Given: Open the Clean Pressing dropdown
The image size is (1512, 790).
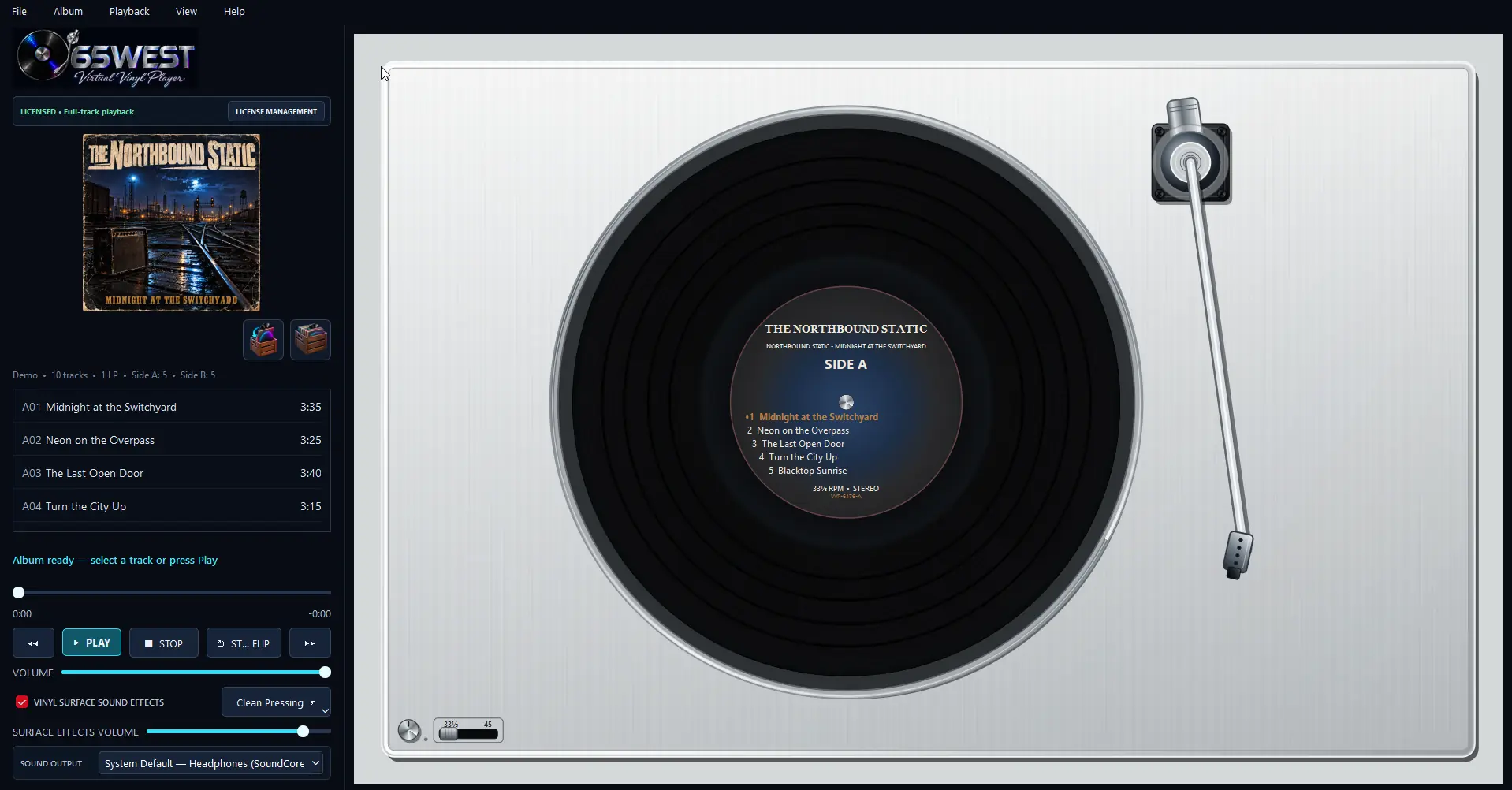Looking at the screenshot, I should (276, 702).
